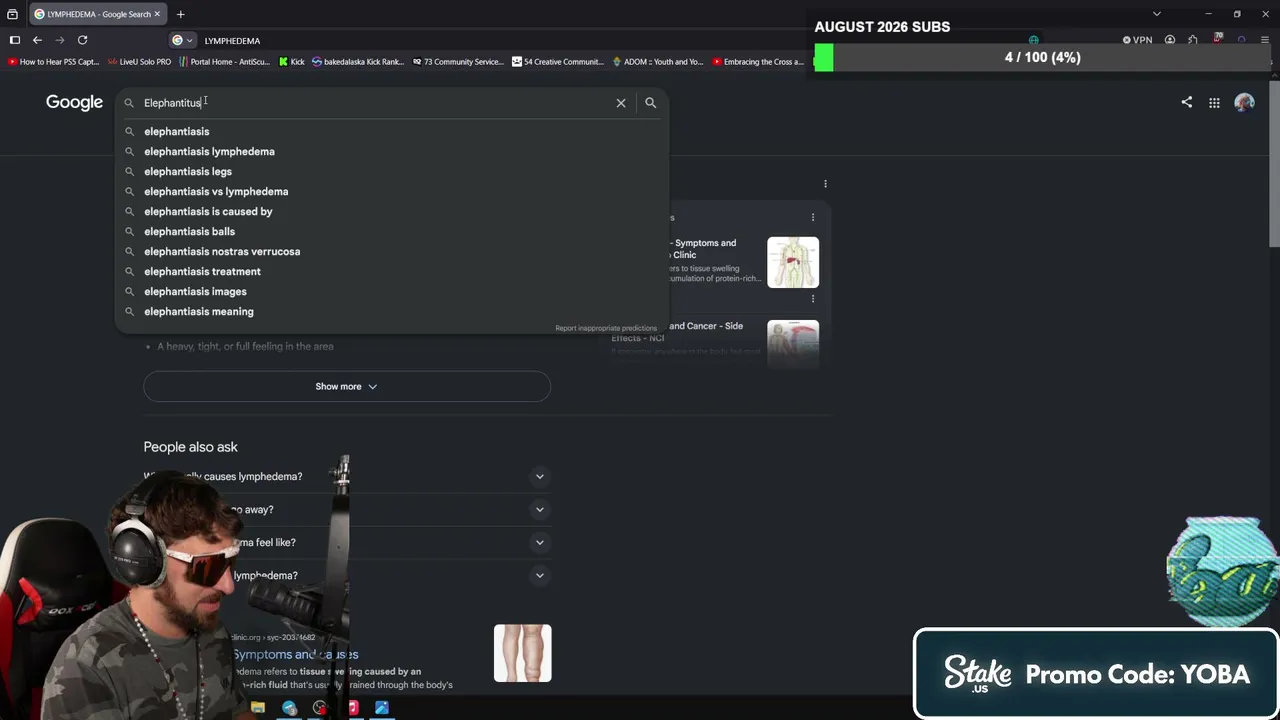Click the Google logo
This screenshot has width=1280, height=720.
click(75, 102)
